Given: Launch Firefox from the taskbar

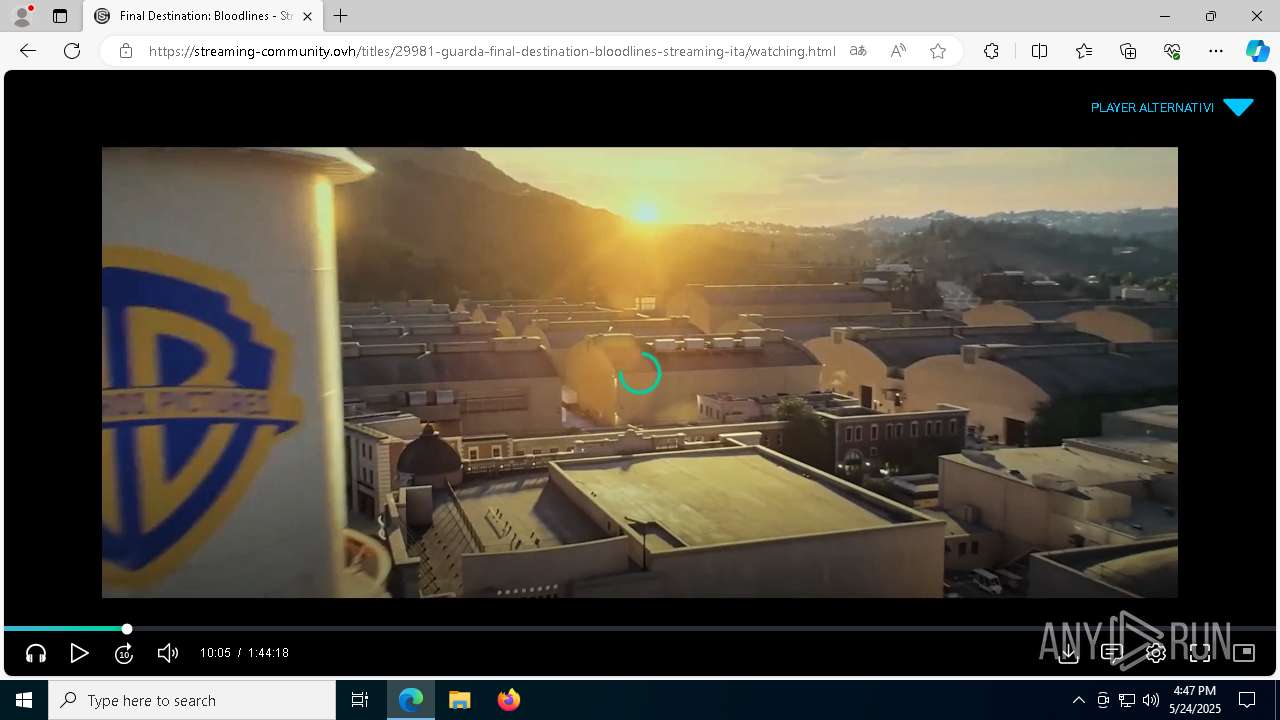Looking at the screenshot, I should (508, 700).
